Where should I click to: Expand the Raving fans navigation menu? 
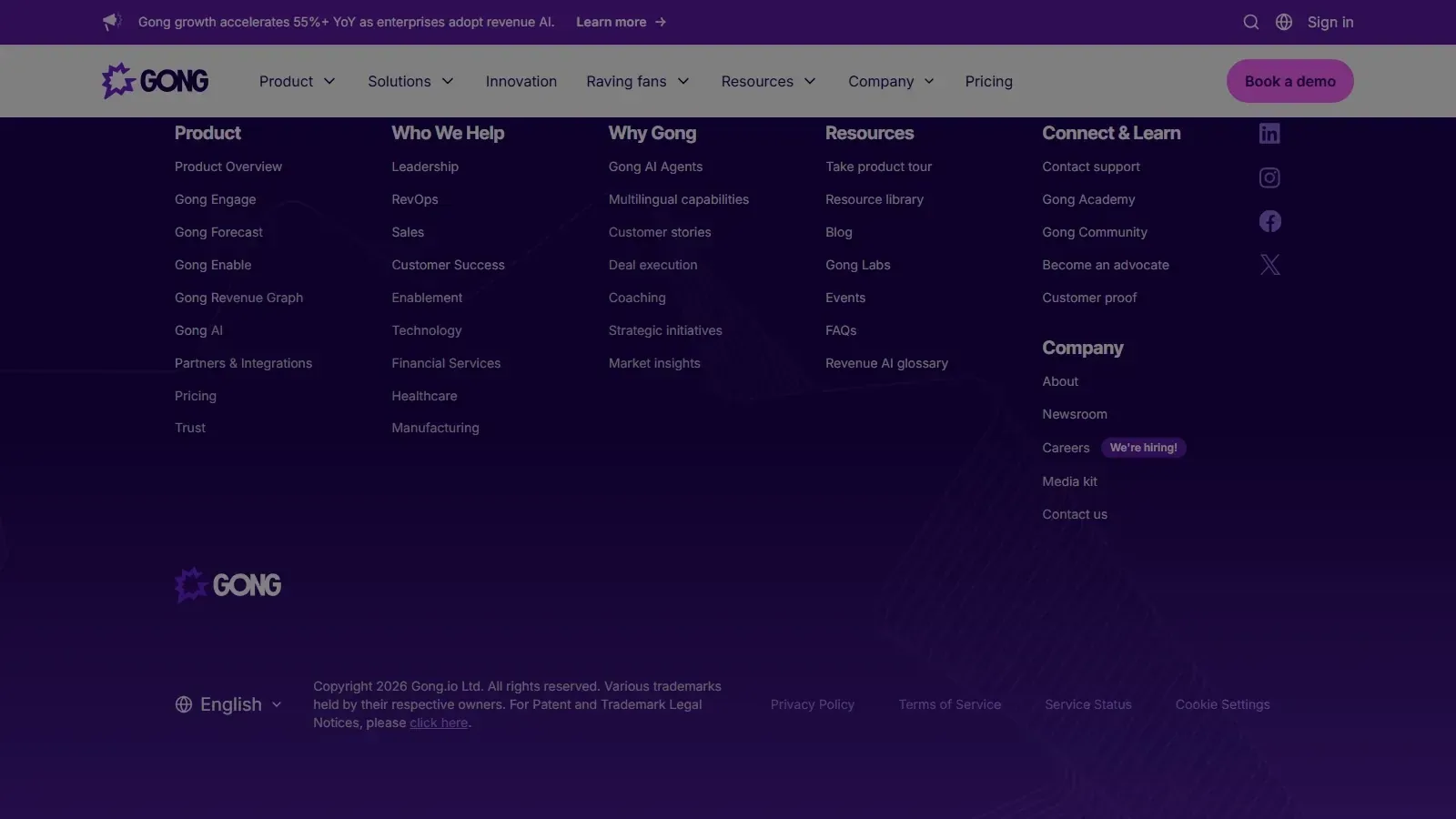coord(638,81)
